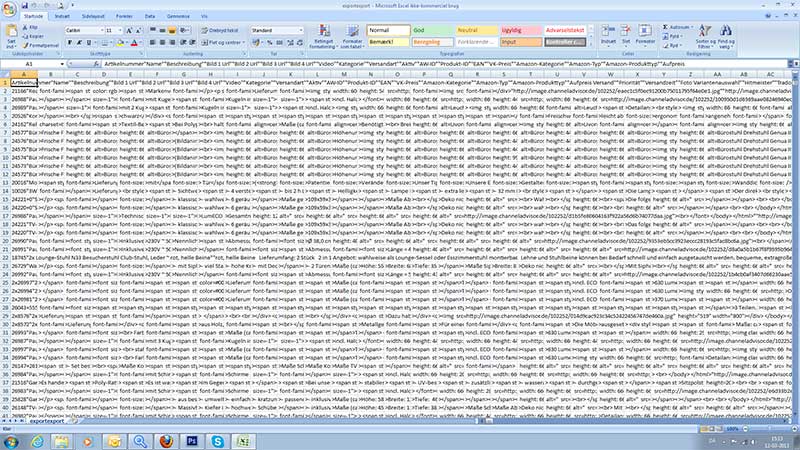The width and height of the screenshot is (800, 450).
Task: Open Formatér som tabel gallery
Action: tap(352, 37)
